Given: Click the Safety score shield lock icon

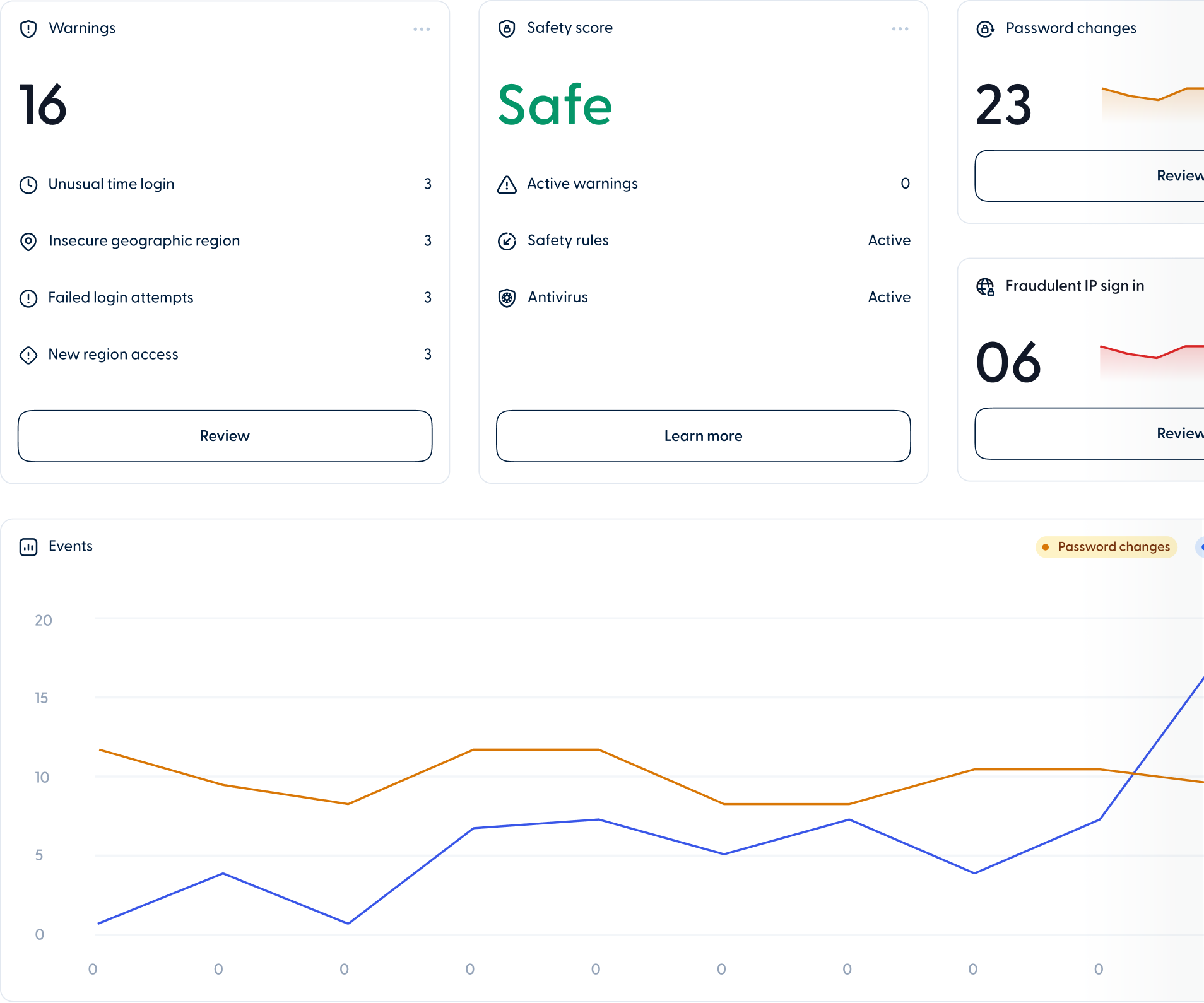Looking at the screenshot, I should coord(507,29).
